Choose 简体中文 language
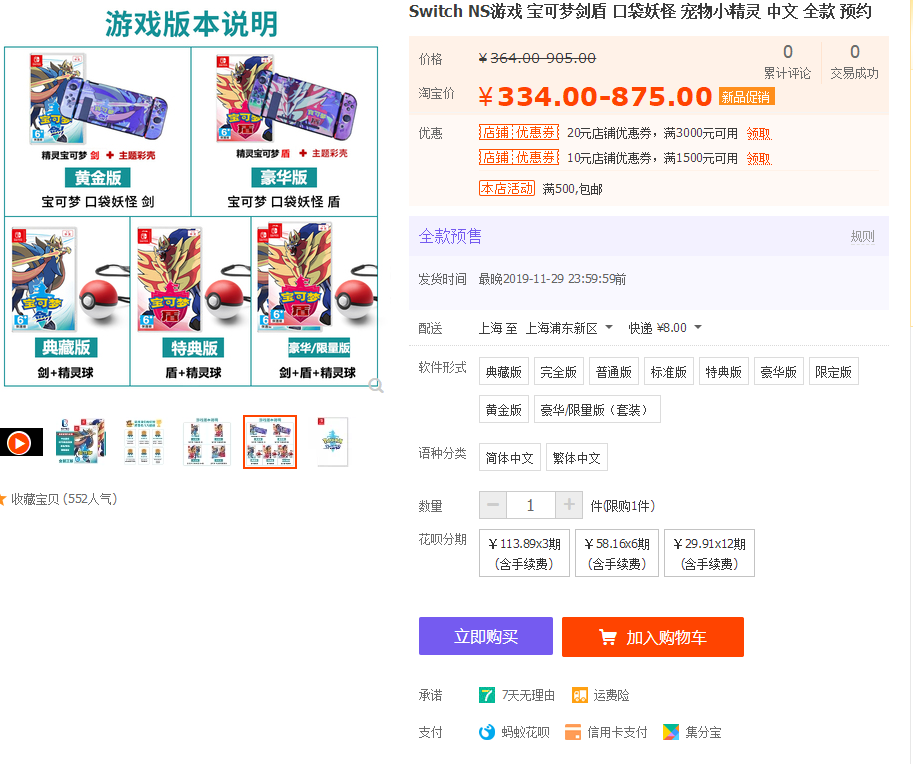913x764 pixels. [509, 457]
